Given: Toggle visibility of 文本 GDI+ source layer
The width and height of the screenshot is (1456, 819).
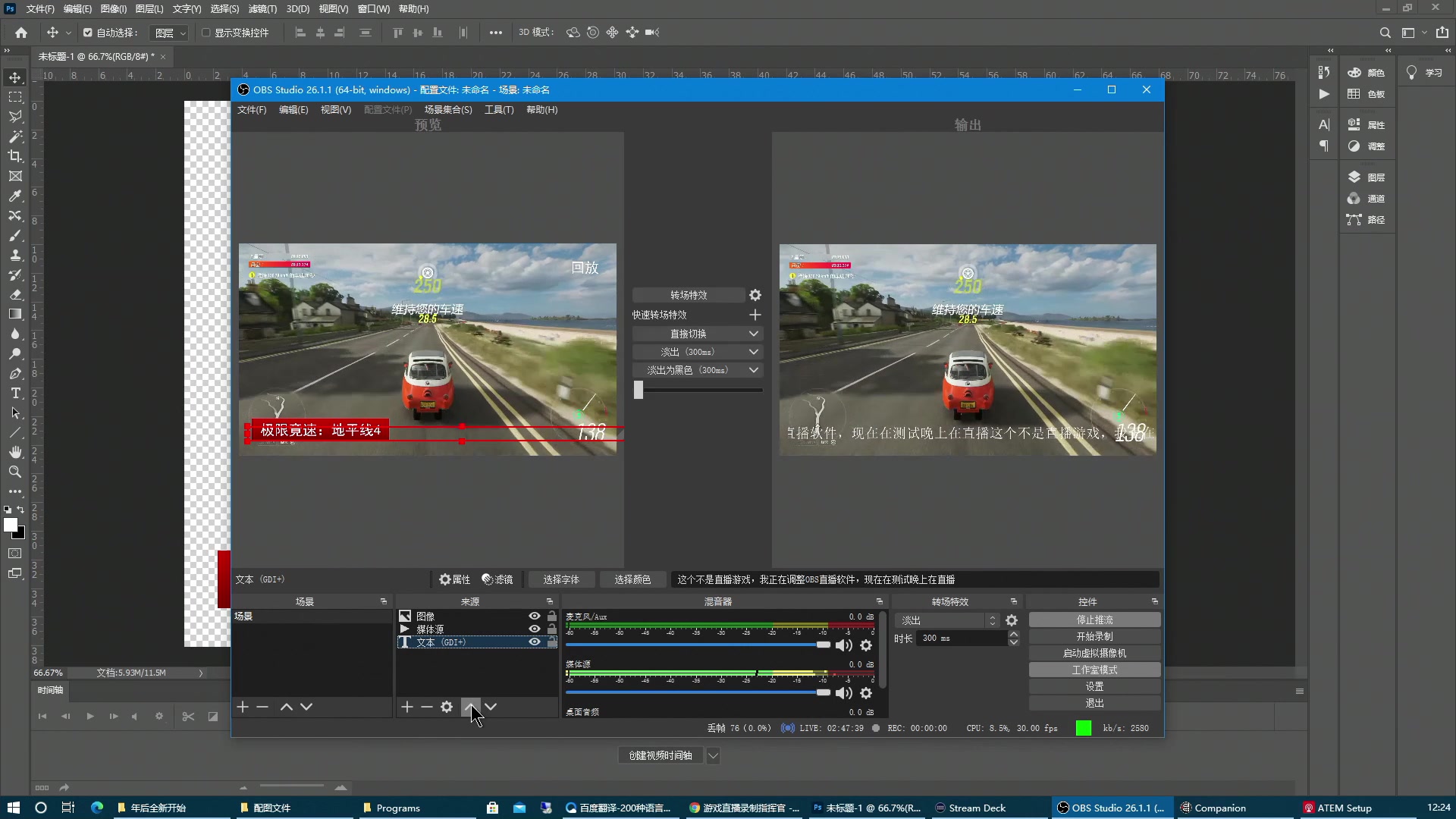Looking at the screenshot, I should click(534, 642).
